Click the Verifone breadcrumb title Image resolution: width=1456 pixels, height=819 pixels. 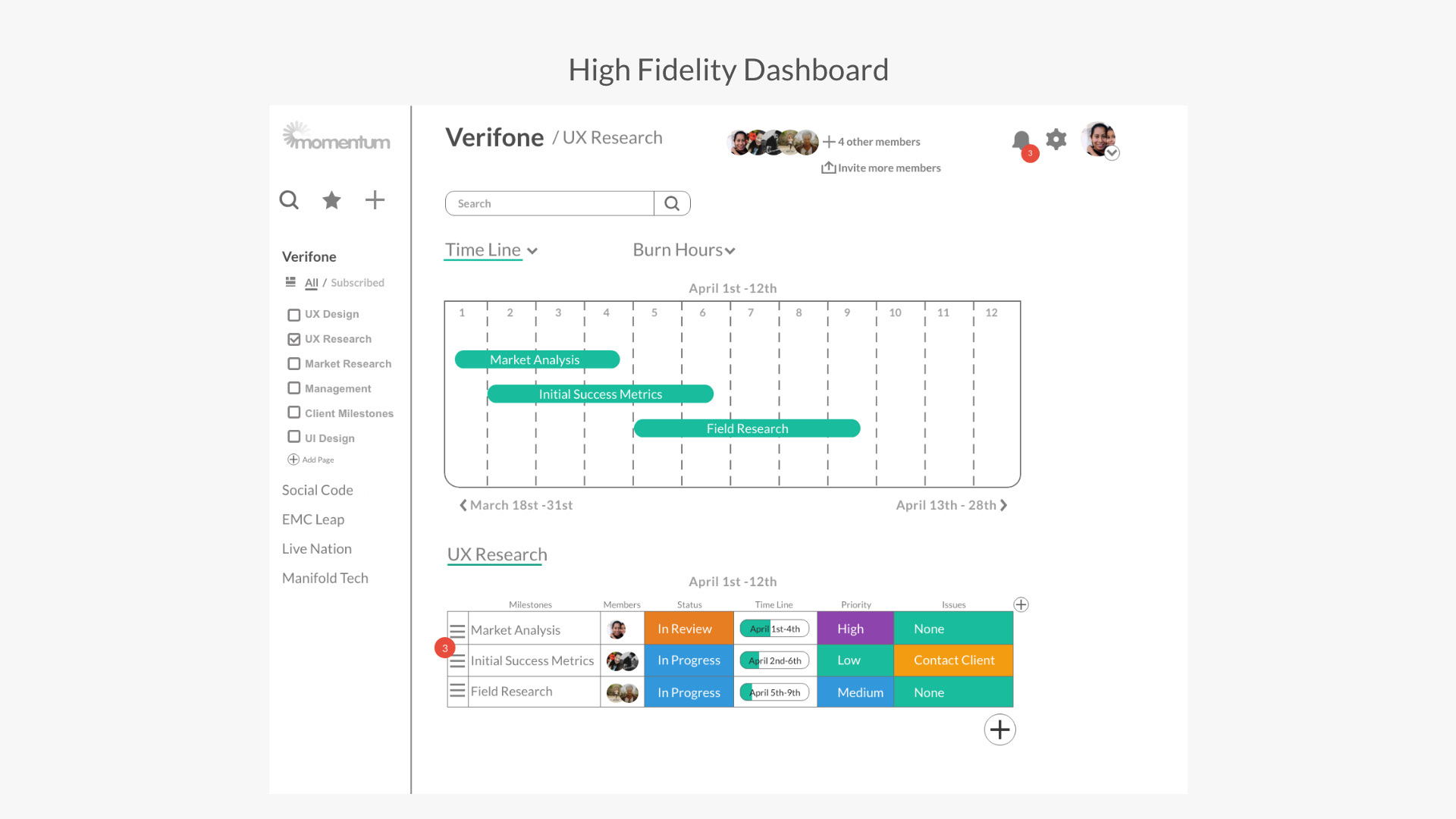click(x=494, y=138)
